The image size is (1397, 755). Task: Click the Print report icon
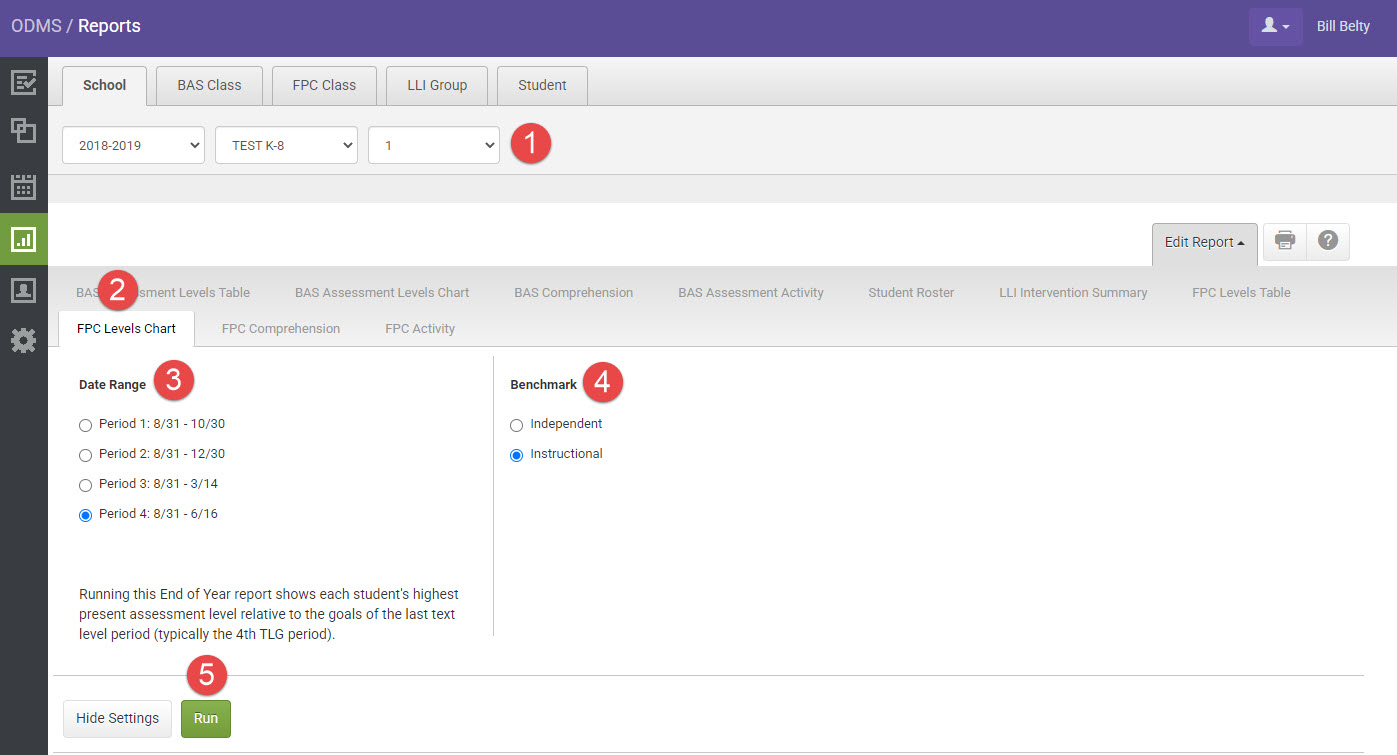(1284, 241)
